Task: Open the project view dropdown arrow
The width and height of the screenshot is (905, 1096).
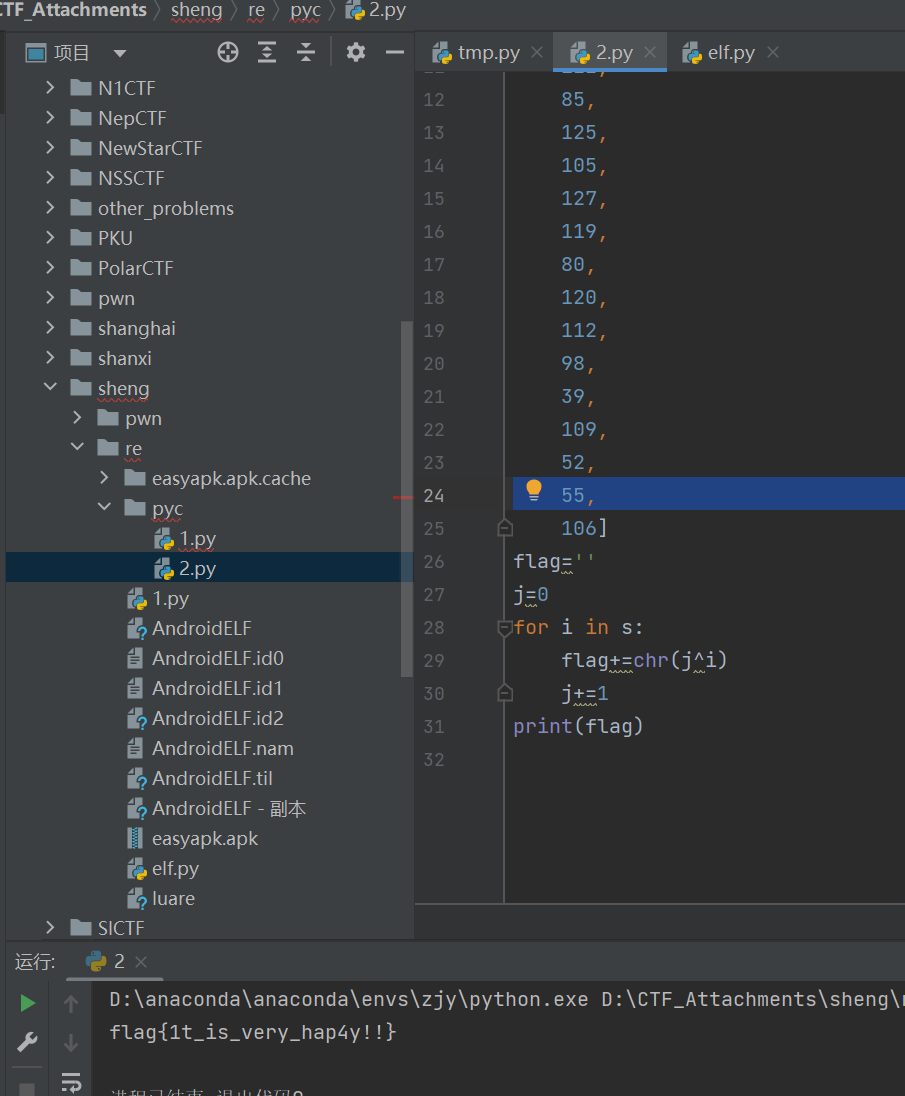Action: pyautogui.click(x=120, y=53)
